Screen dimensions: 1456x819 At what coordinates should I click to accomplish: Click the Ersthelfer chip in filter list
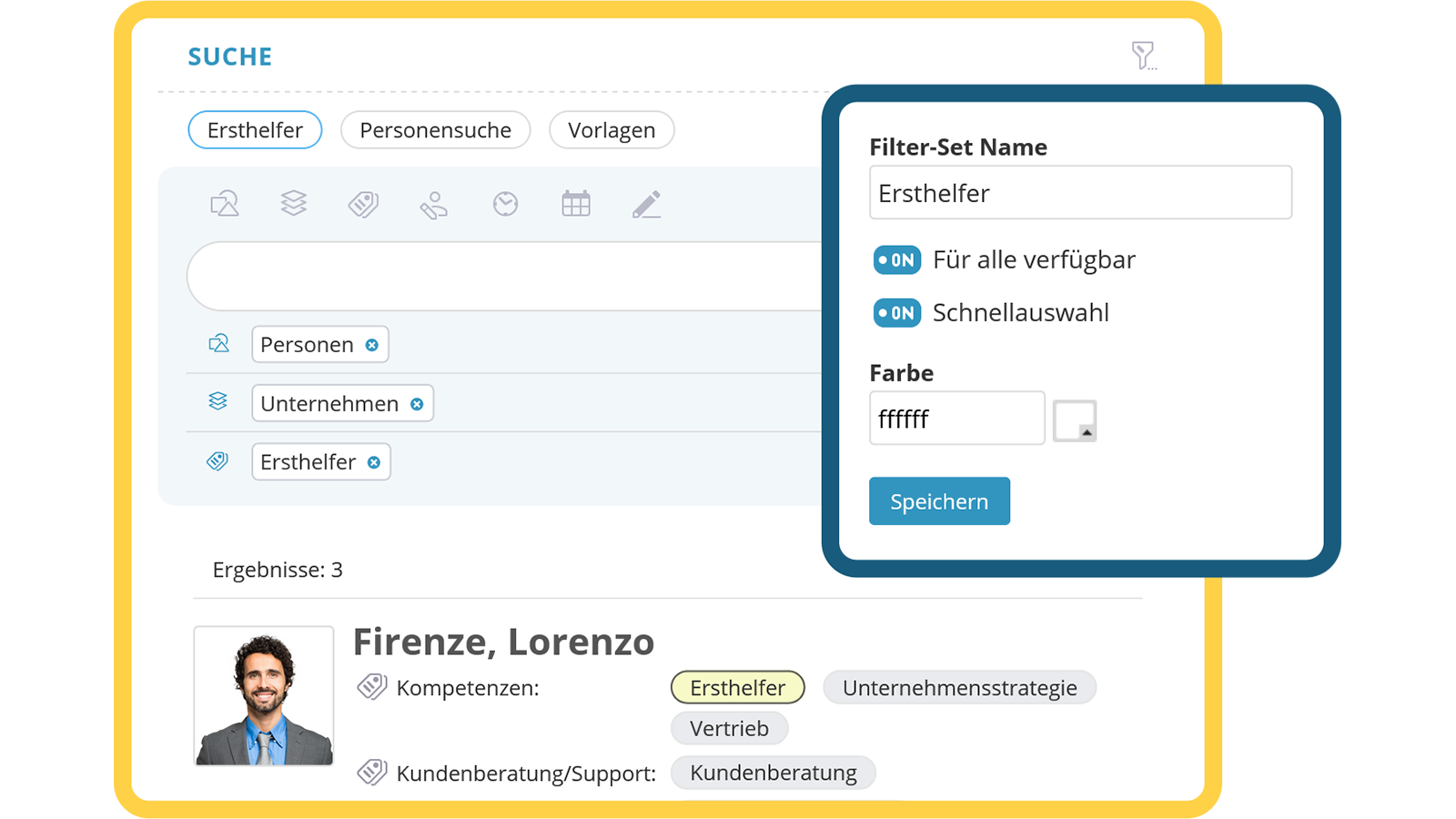point(321,462)
